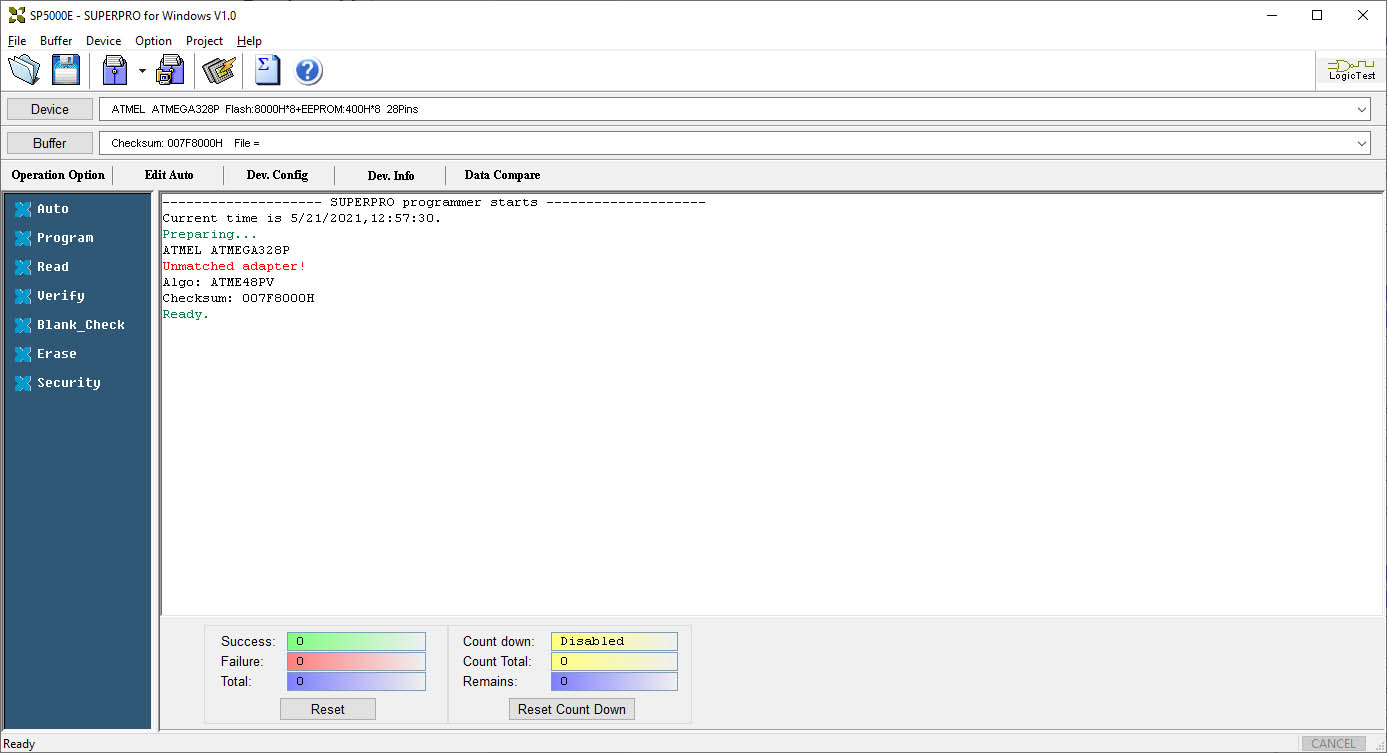The width and height of the screenshot is (1387, 753).
Task: Click the chip with lightning bolt icon
Action: pos(218,70)
